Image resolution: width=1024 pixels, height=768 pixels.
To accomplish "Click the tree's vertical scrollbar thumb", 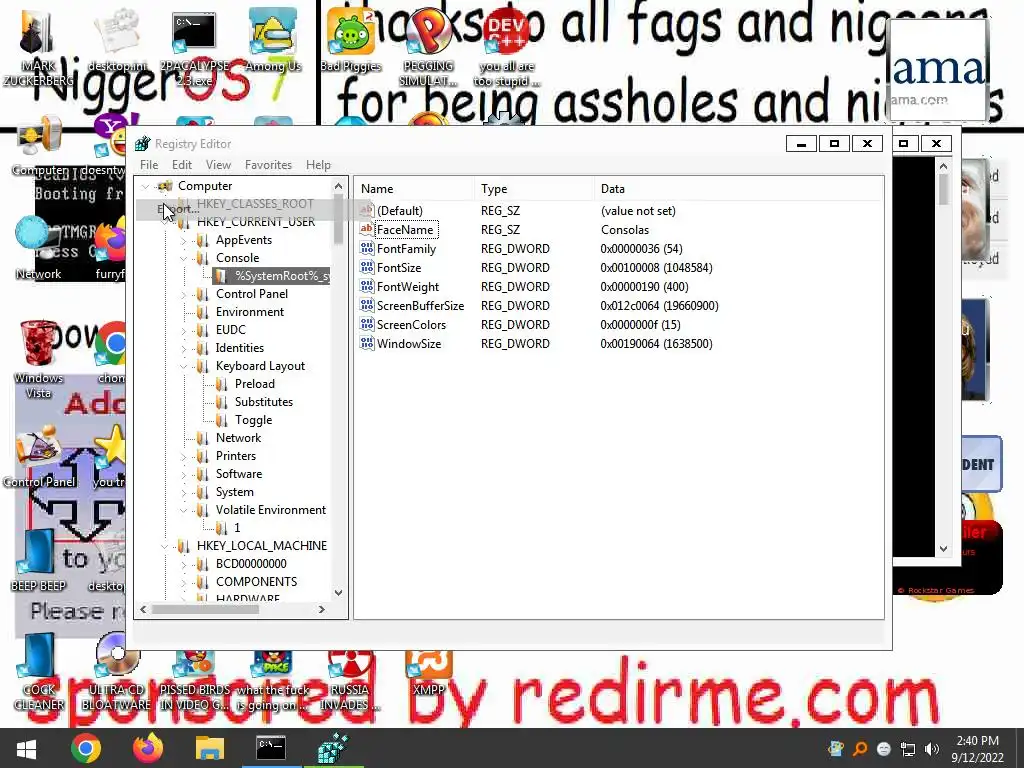I will point(338,219).
